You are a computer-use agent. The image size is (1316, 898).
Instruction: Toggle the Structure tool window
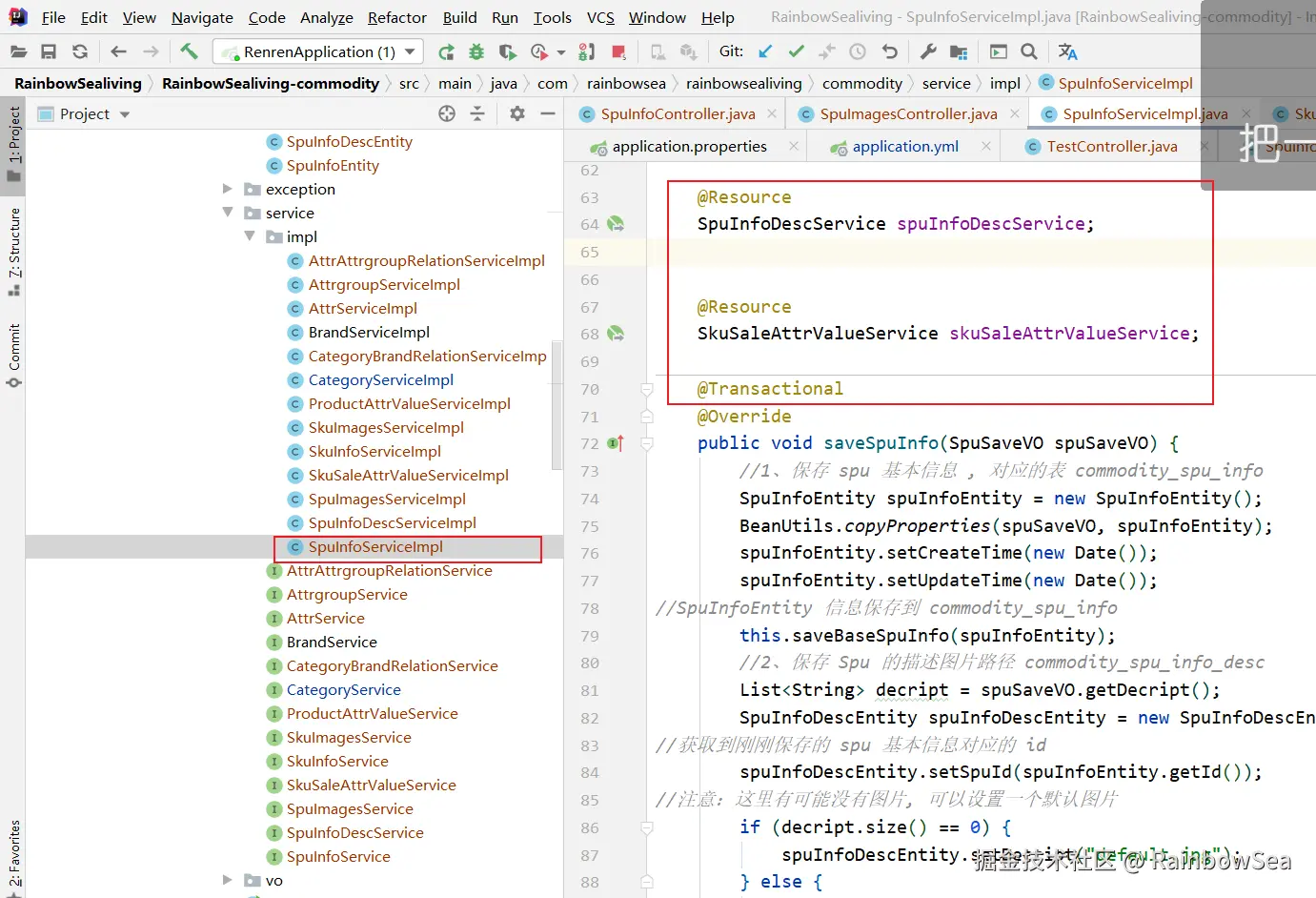14,250
